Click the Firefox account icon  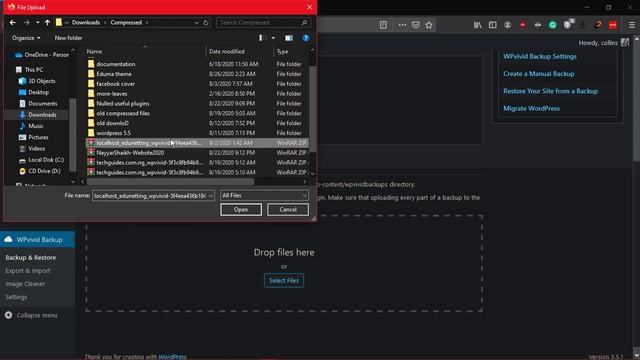(x=507, y=25)
